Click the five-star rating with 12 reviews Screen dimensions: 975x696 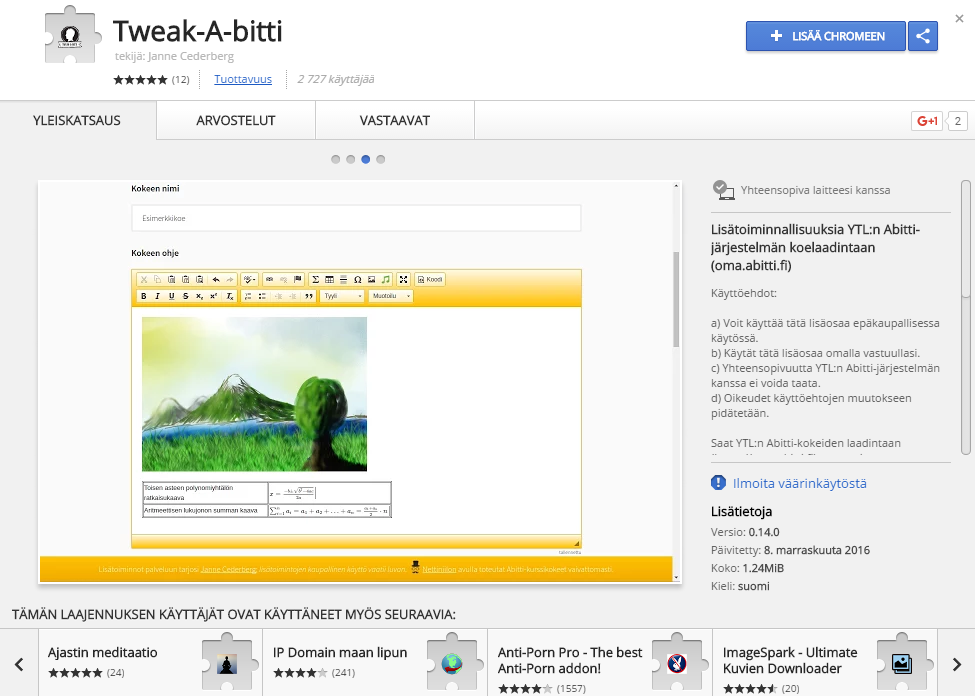click(x=151, y=80)
